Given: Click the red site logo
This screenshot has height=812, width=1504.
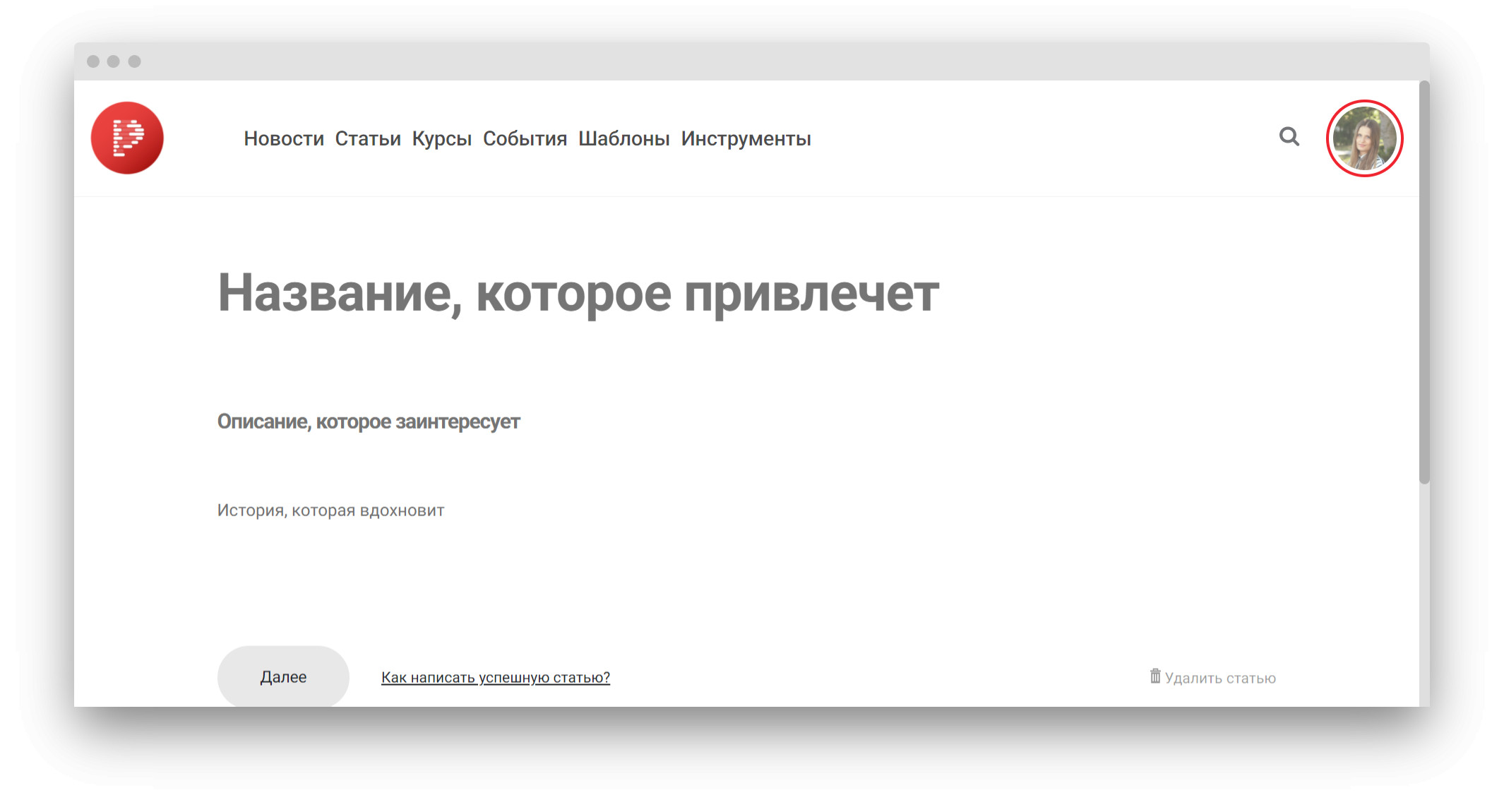Looking at the screenshot, I should 127,138.
